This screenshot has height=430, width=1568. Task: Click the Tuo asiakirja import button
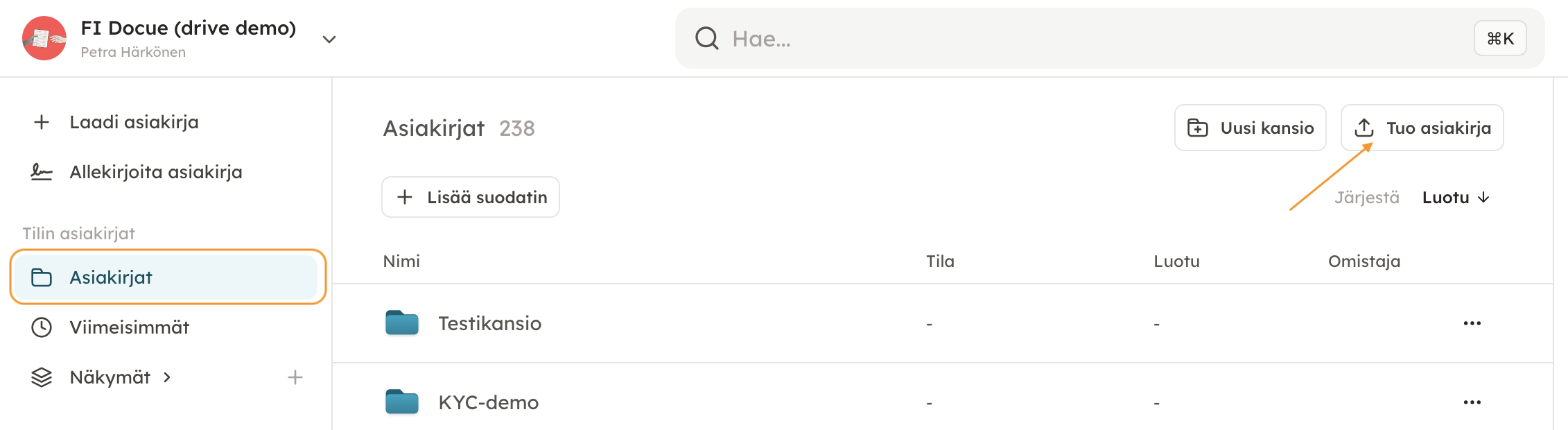pos(1422,128)
